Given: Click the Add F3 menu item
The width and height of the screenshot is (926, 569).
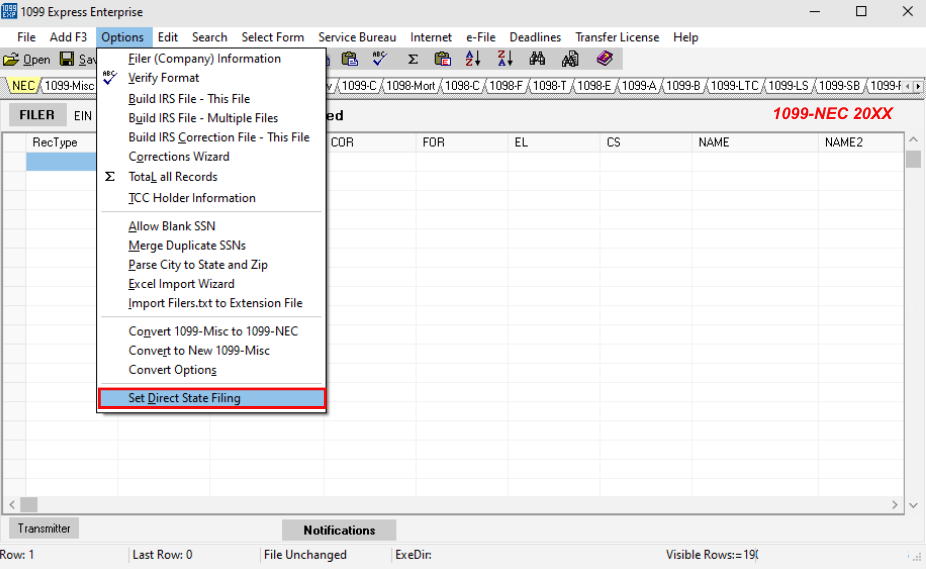Looking at the screenshot, I should click(x=68, y=37).
